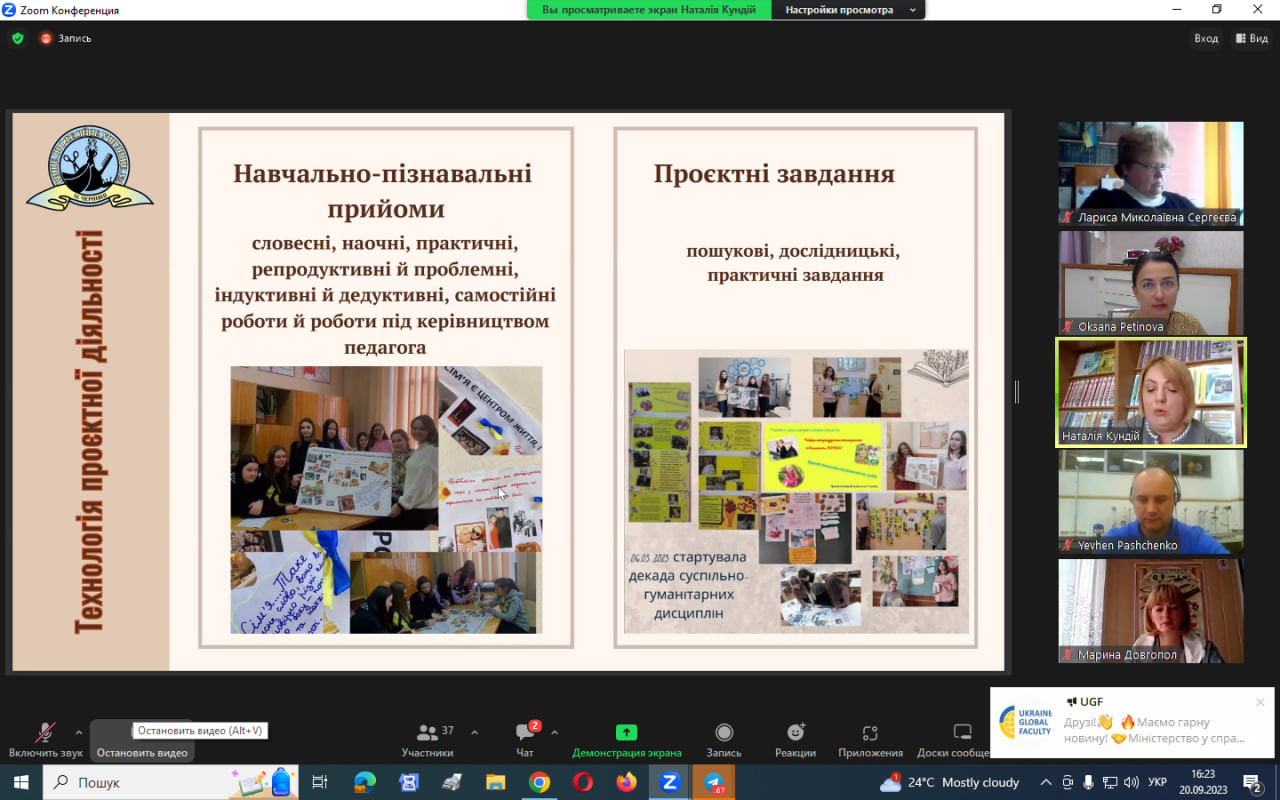This screenshot has width=1280, height=800.
Task: Click the Запись record button in toolbar
Action: (x=724, y=738)
